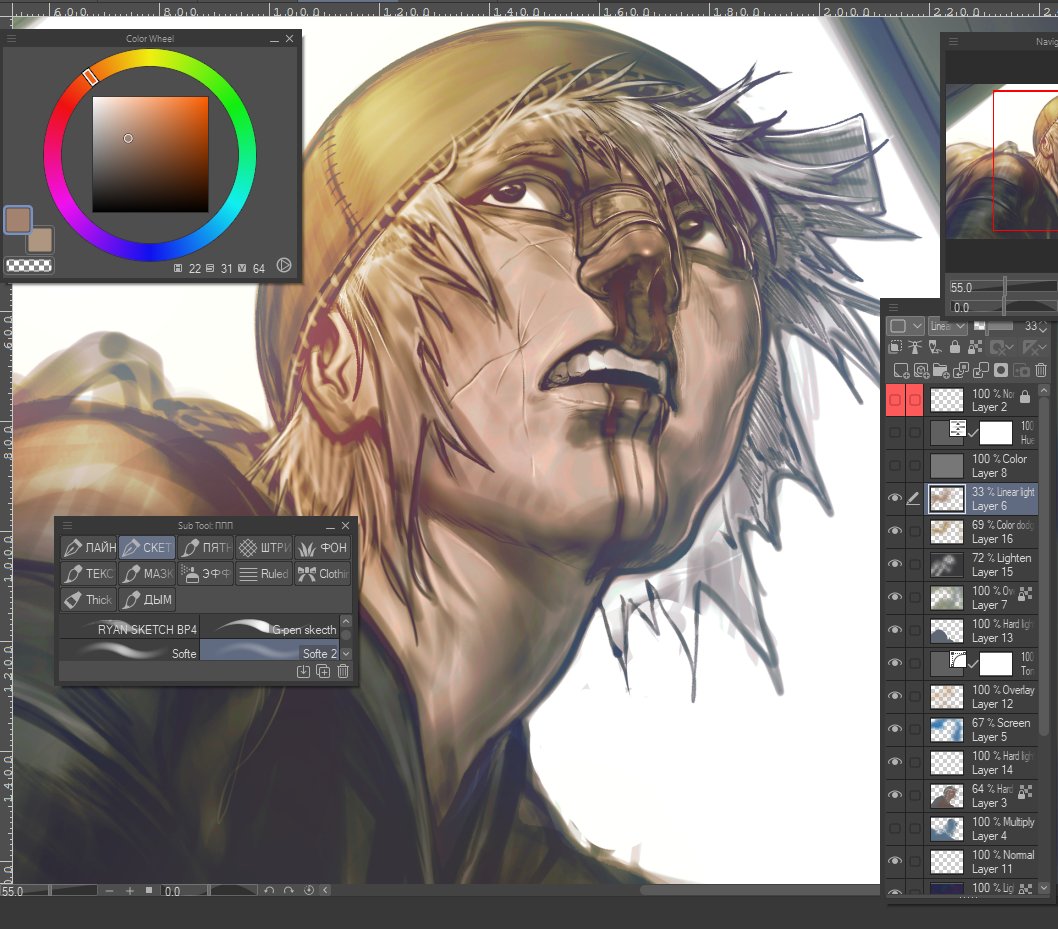Select the Softe 2 brush
The image size is (1058, 929).
tap(271, 652)
